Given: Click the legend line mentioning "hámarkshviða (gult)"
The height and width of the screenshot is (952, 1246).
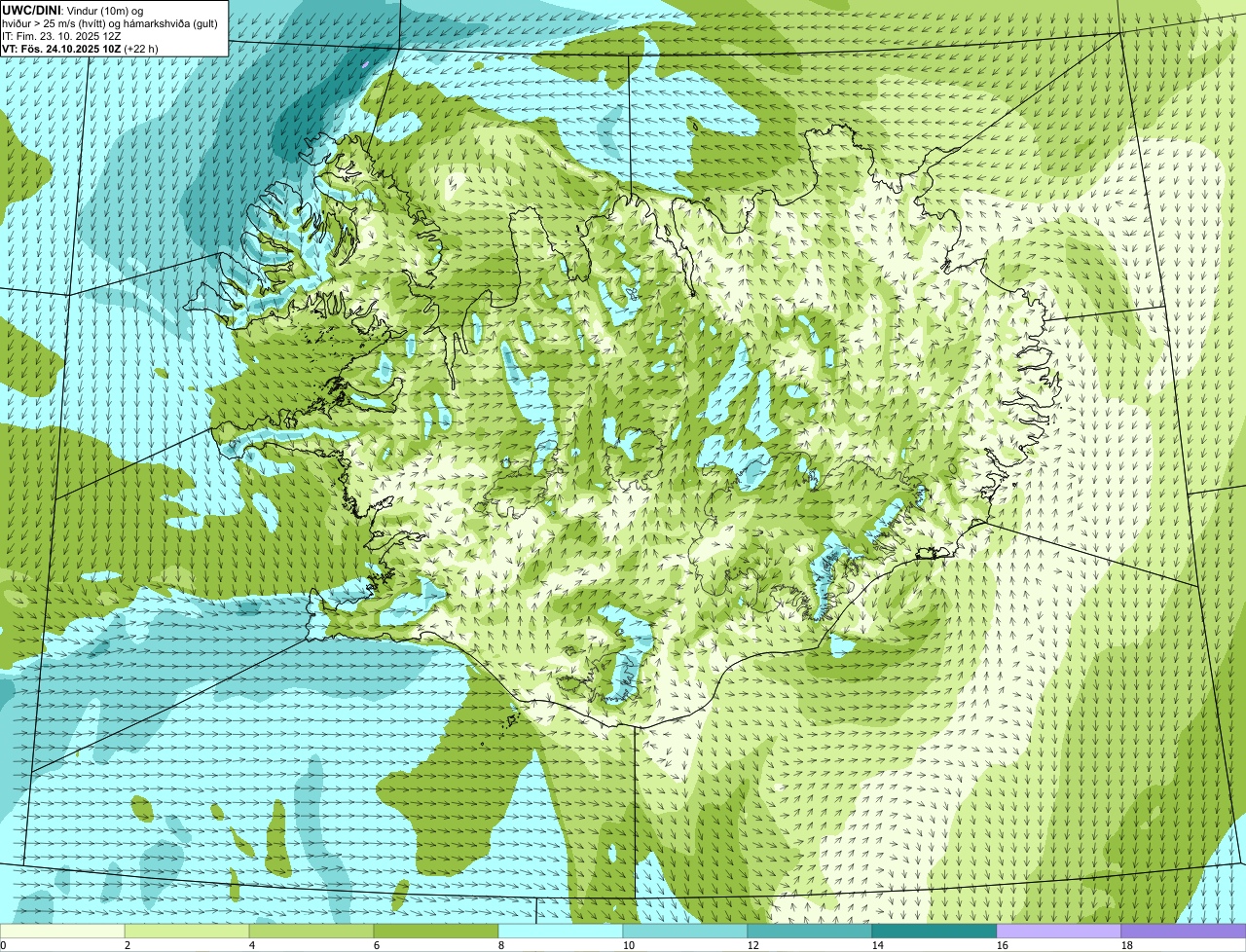Looking at the screenshot, I should click(110, 22).
